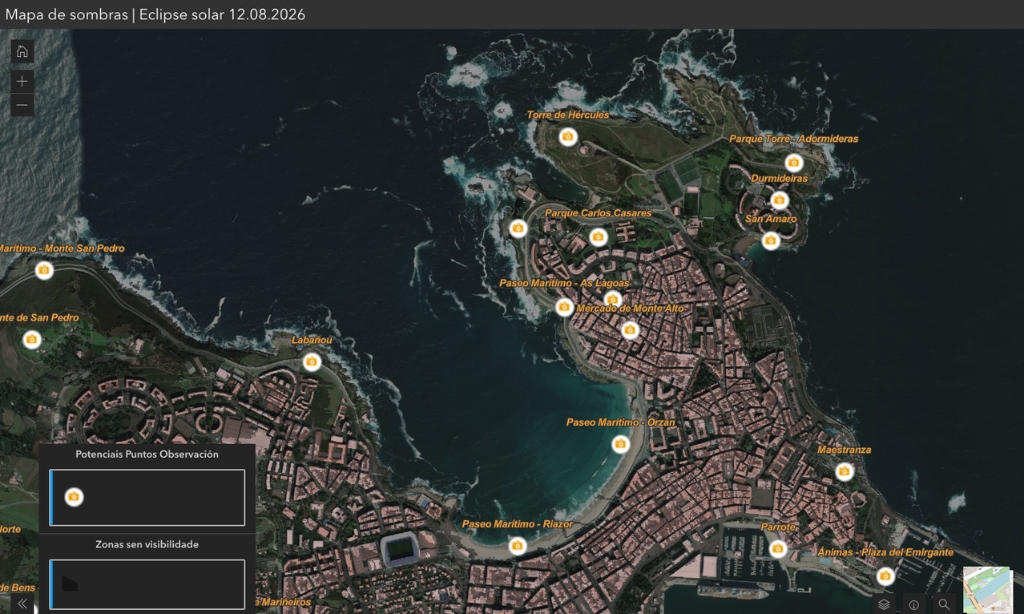Screen dimensions: 1024x614
Task: Click the Parrote camera marker
Action: 777,548
